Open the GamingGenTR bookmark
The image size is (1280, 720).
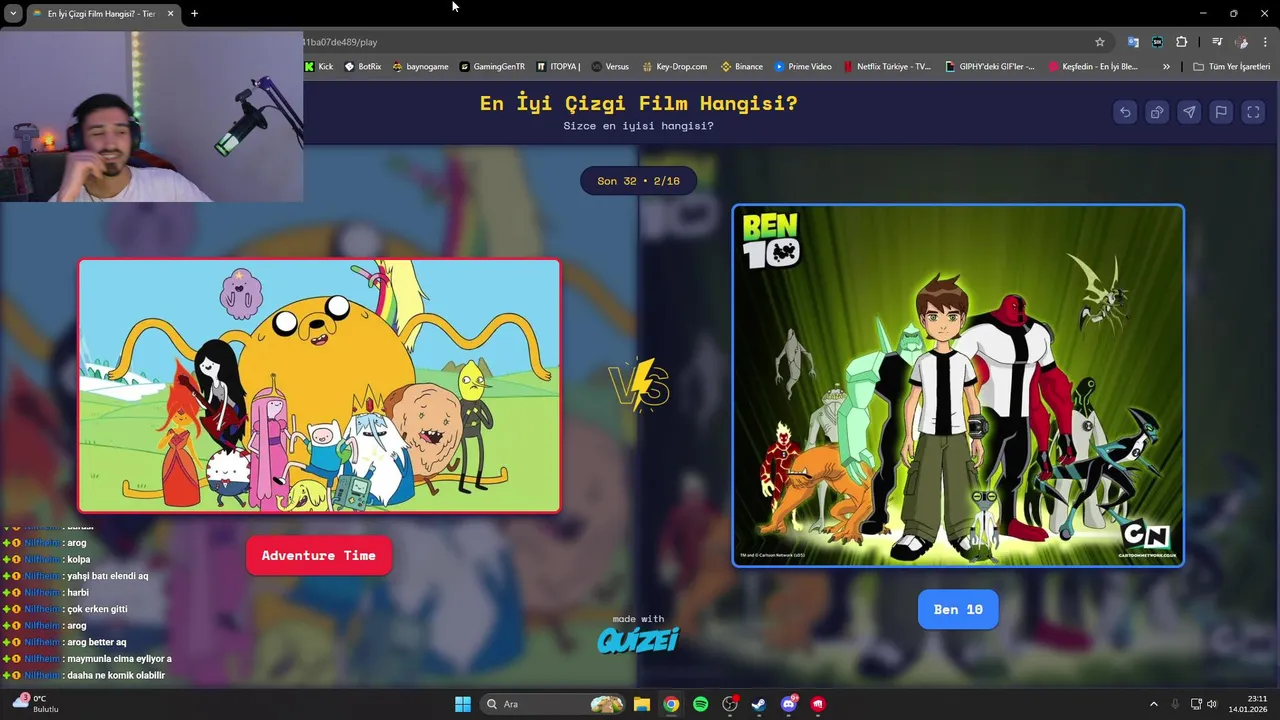pos(492,67)
